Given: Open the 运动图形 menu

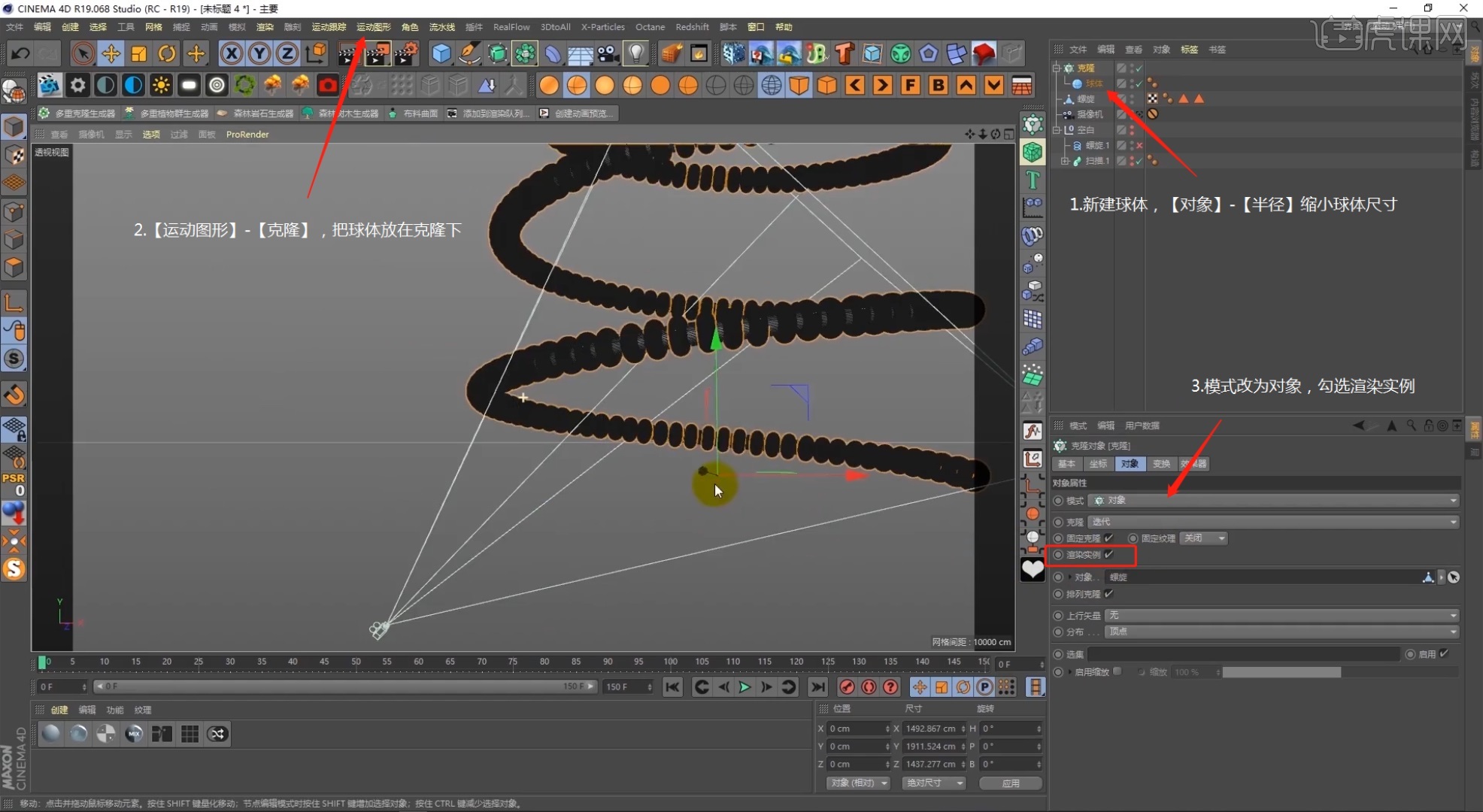Looking at the screenshot, I should (x=373, y=27).
